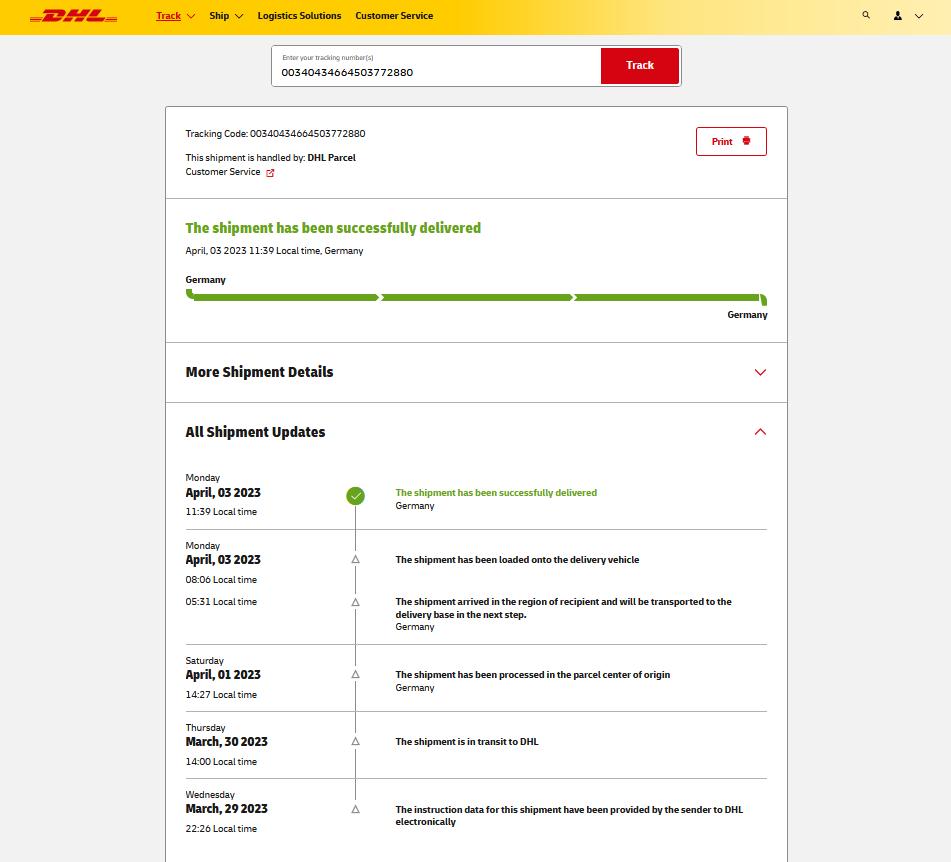Expand the More Shipment Details section

click(x=760, y=372)
